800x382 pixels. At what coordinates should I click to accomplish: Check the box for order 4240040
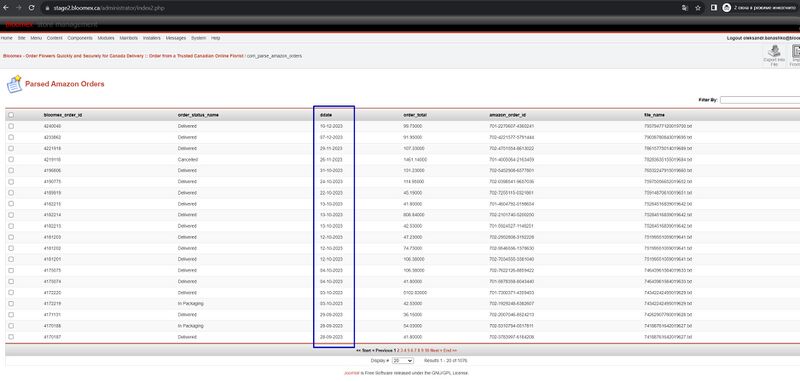coord(11,126)
